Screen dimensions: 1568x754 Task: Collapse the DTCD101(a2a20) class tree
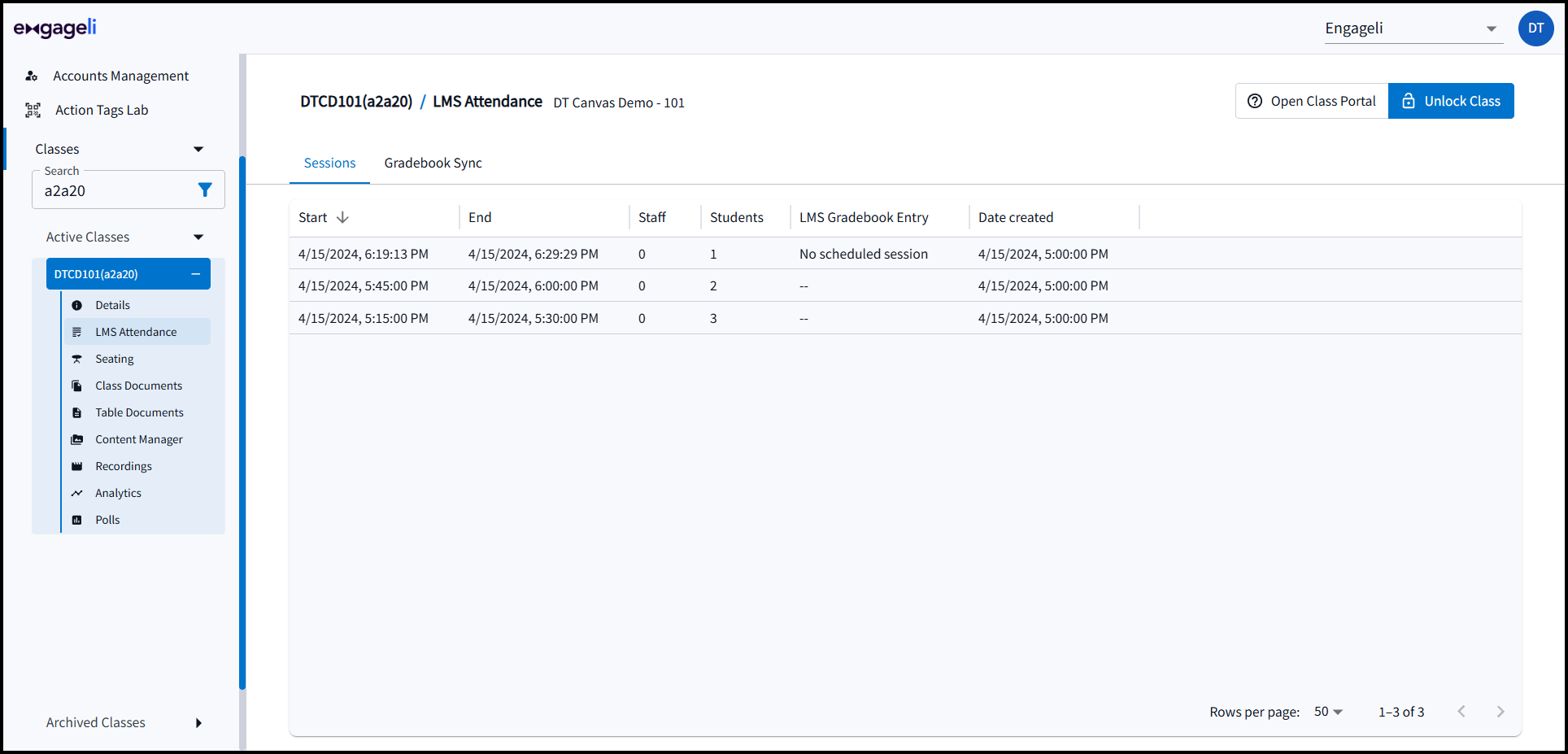[195, 274]
